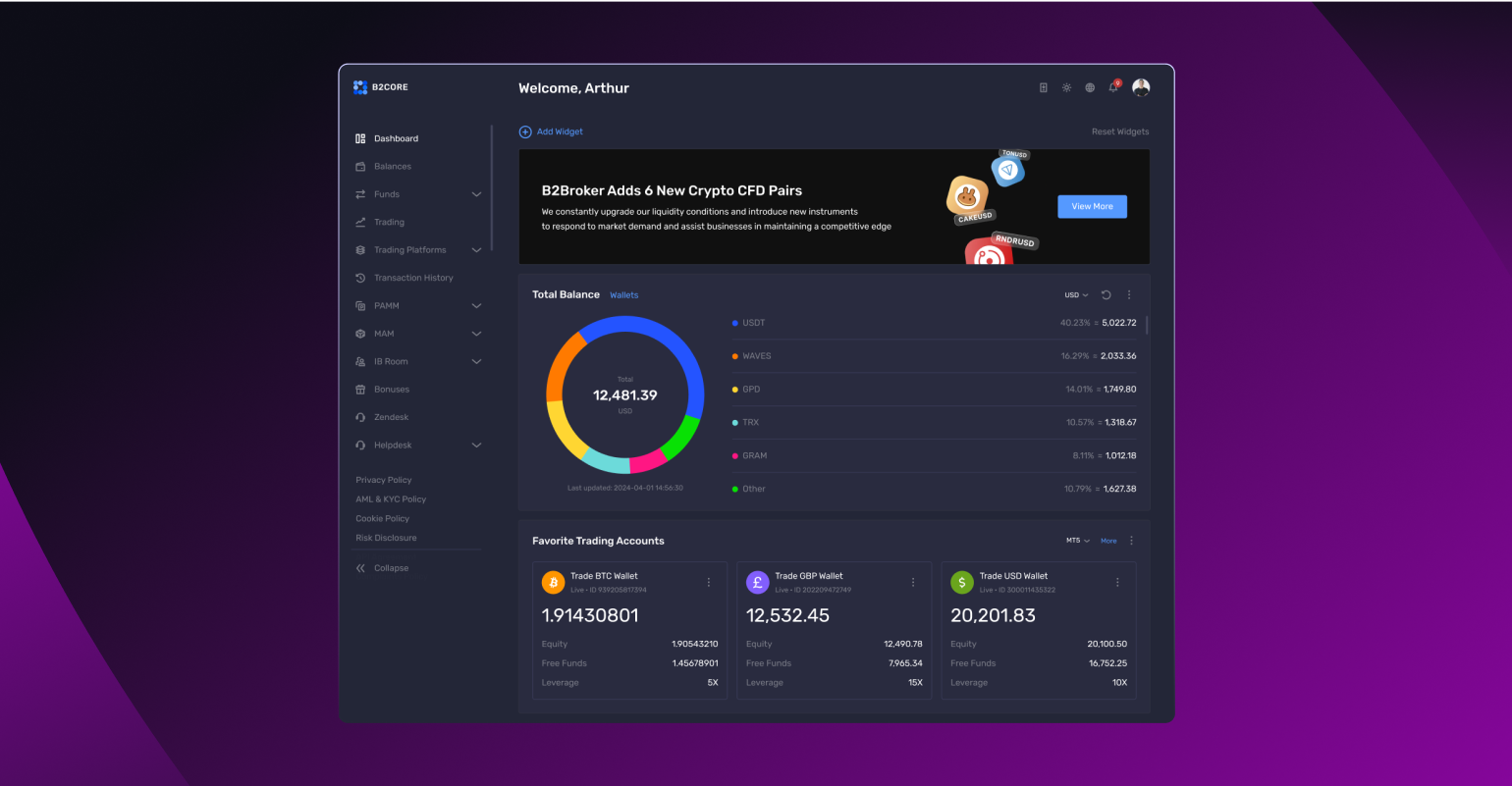Image resolution: width=1512 pixels, height=786 pixels.
Task: Select the TRX balance row
Action: click(x=934, y=423)
